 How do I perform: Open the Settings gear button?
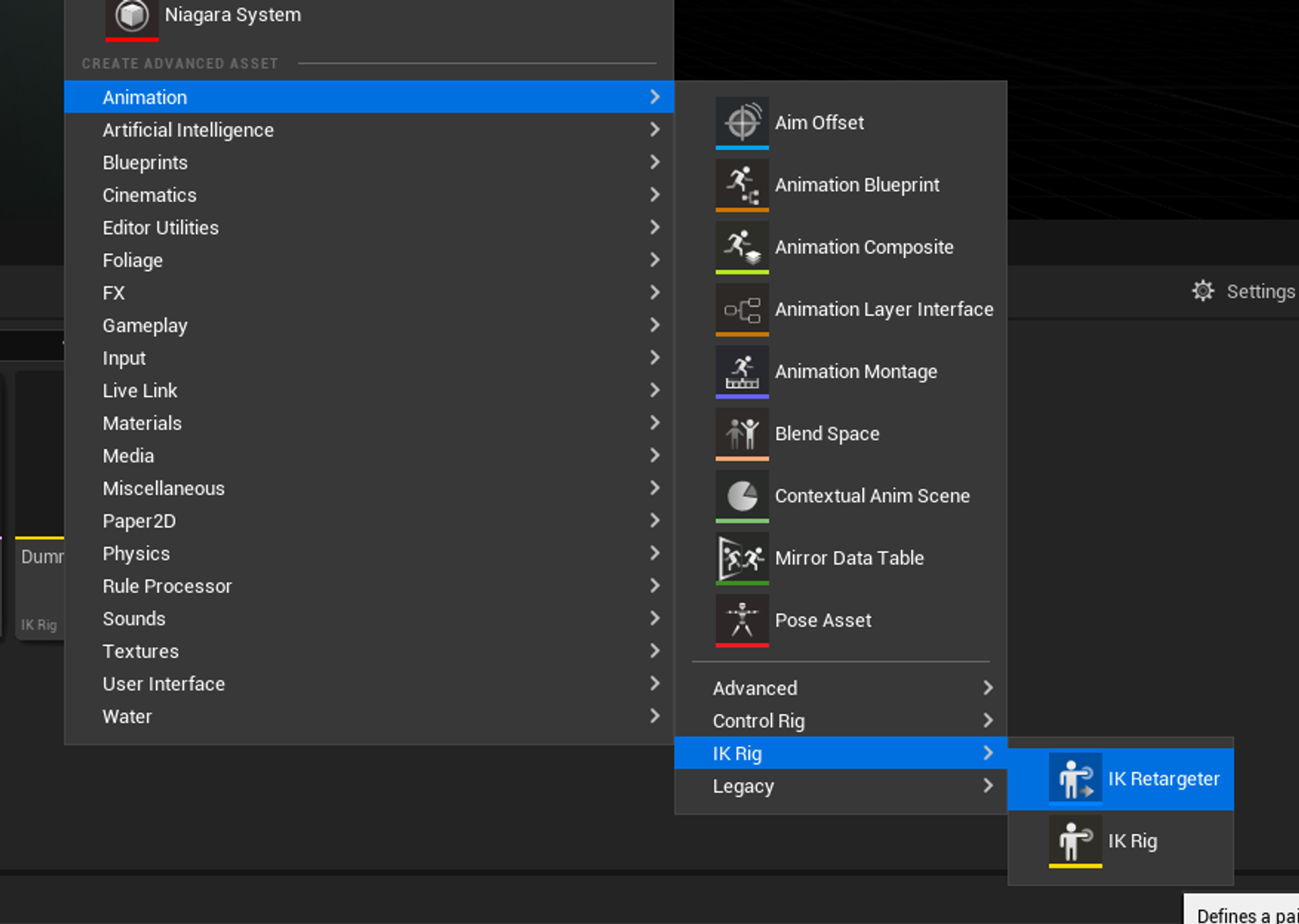1203,291
